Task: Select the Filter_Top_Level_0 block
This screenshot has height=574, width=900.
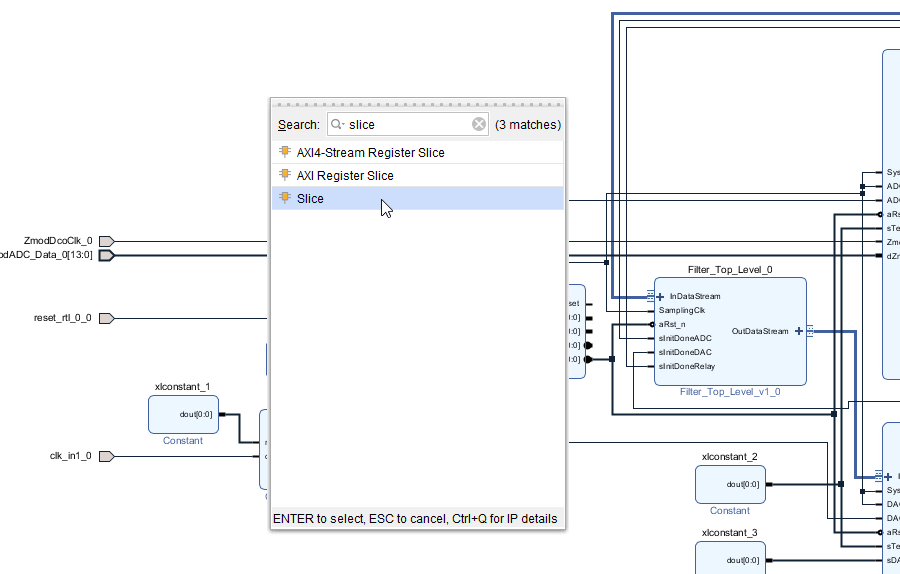Action: pos(730,331)
